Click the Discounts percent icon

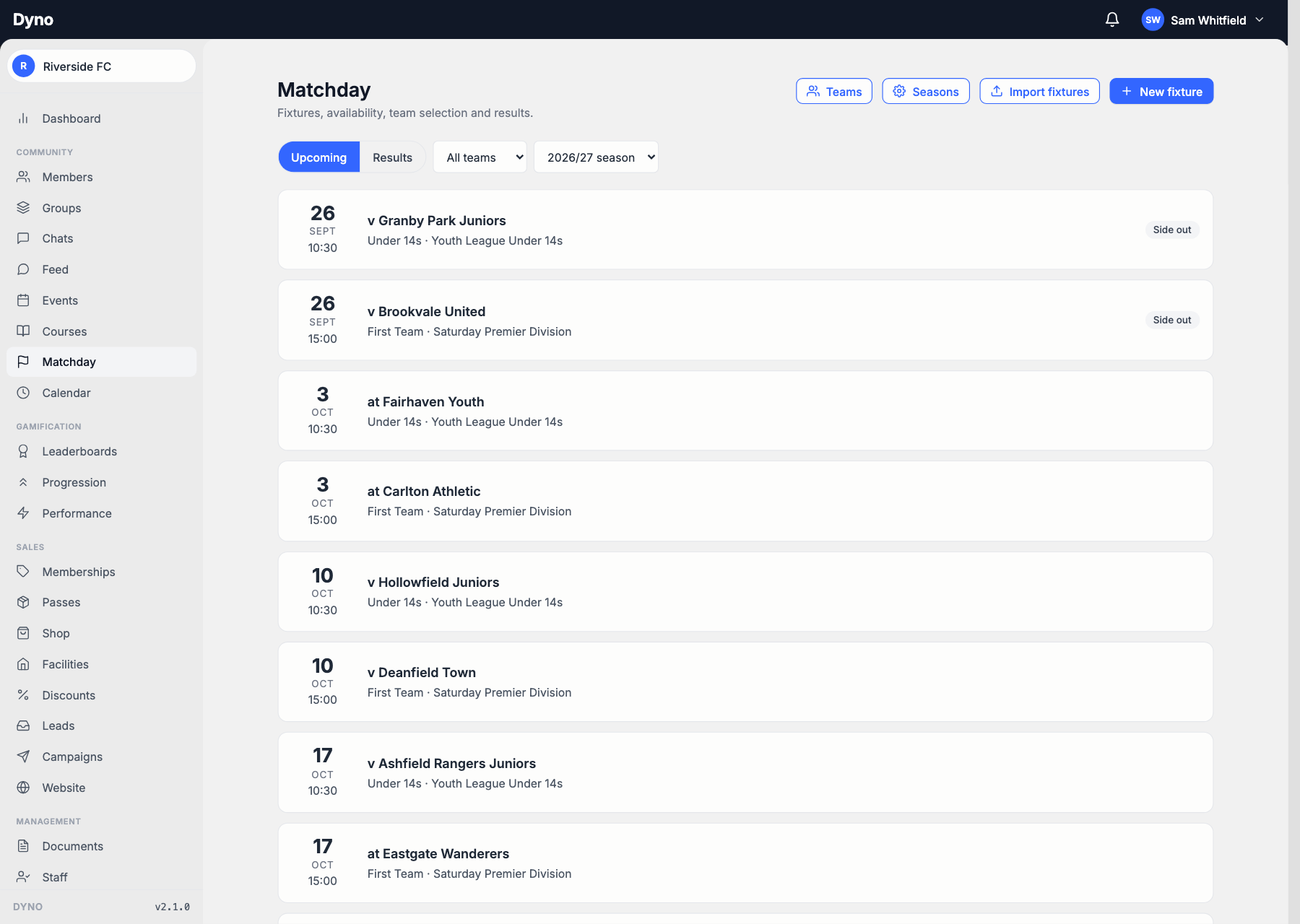[x=23, y=695]
